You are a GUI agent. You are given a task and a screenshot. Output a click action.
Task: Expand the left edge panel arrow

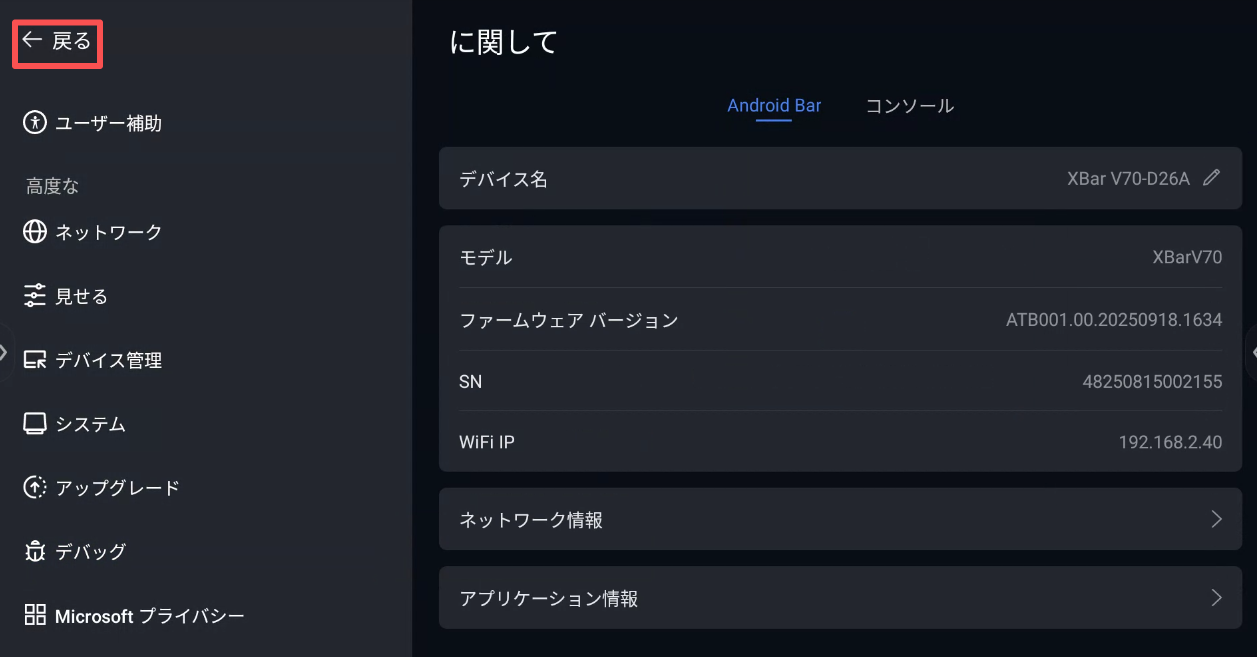(x=4, y=352)
